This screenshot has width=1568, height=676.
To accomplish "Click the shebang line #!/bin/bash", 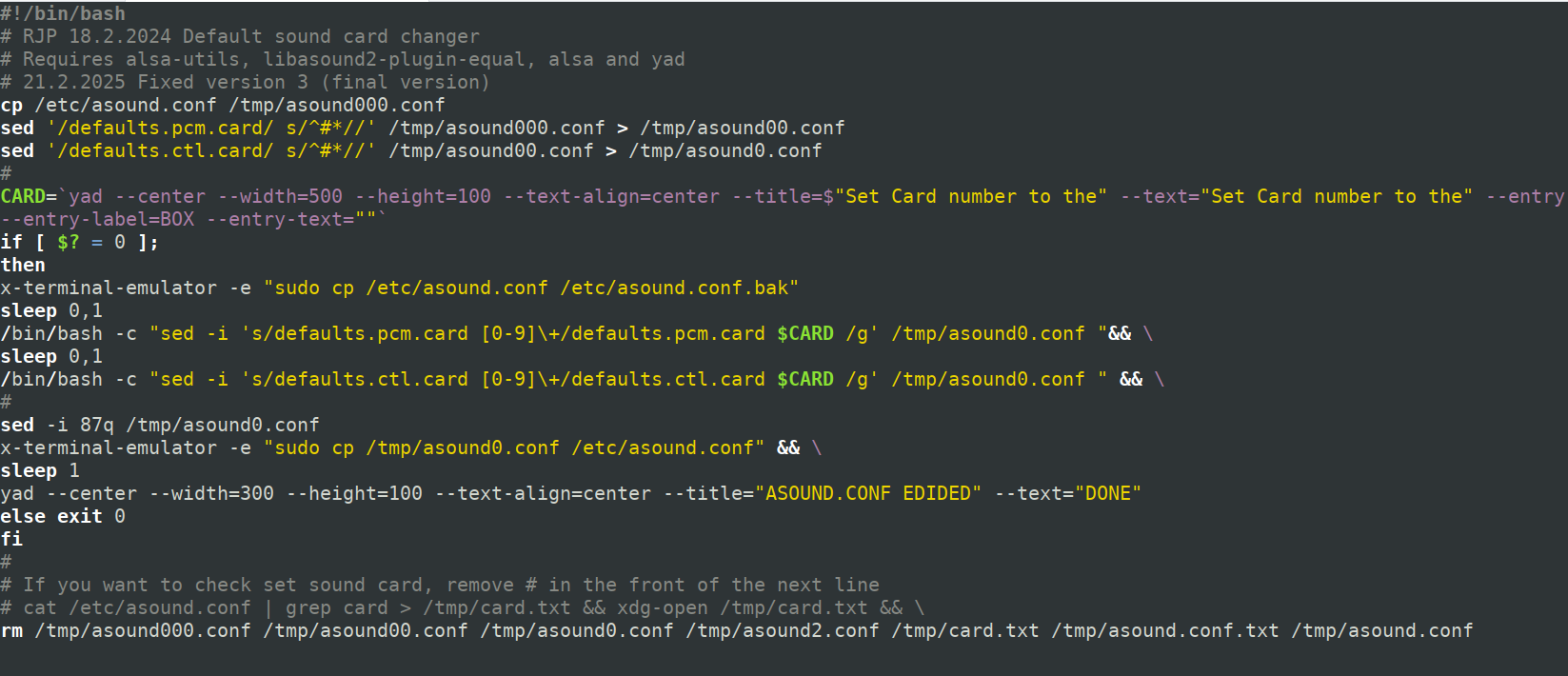I will tap(63, 13).
